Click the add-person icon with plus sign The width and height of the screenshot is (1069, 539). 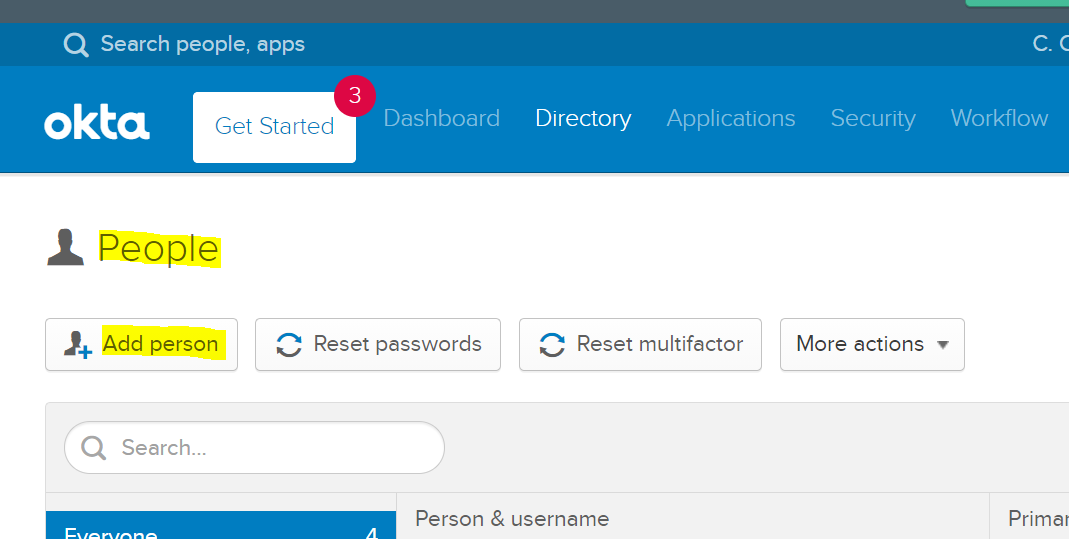(78, 345)
